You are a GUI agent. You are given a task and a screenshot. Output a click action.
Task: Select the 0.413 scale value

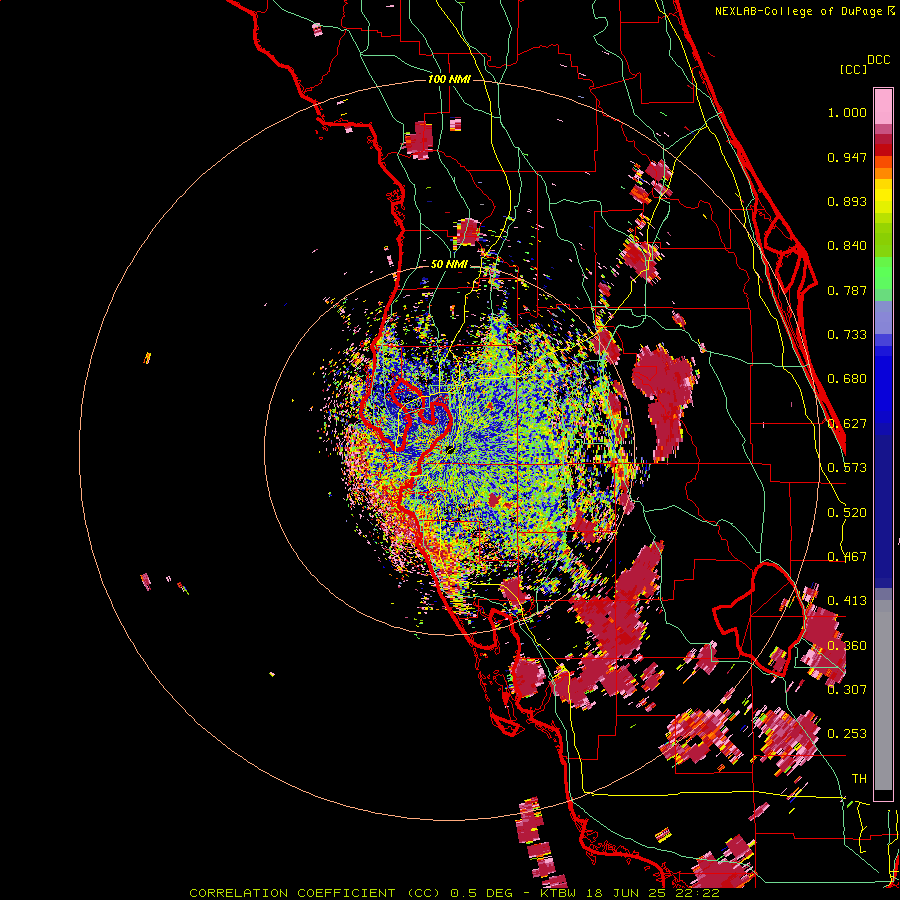click(847, 601)
